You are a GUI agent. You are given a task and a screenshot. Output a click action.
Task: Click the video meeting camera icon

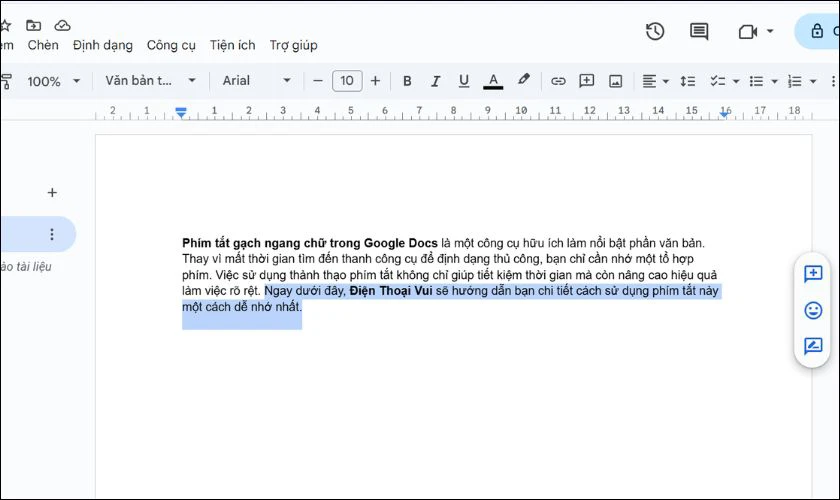747,32
